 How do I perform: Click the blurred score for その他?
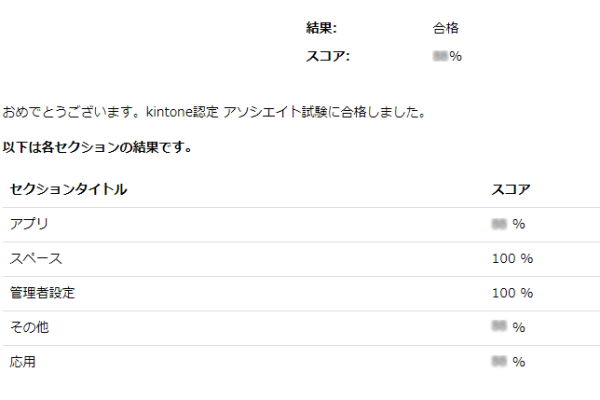pyautogui.click(x=508, y=327)
